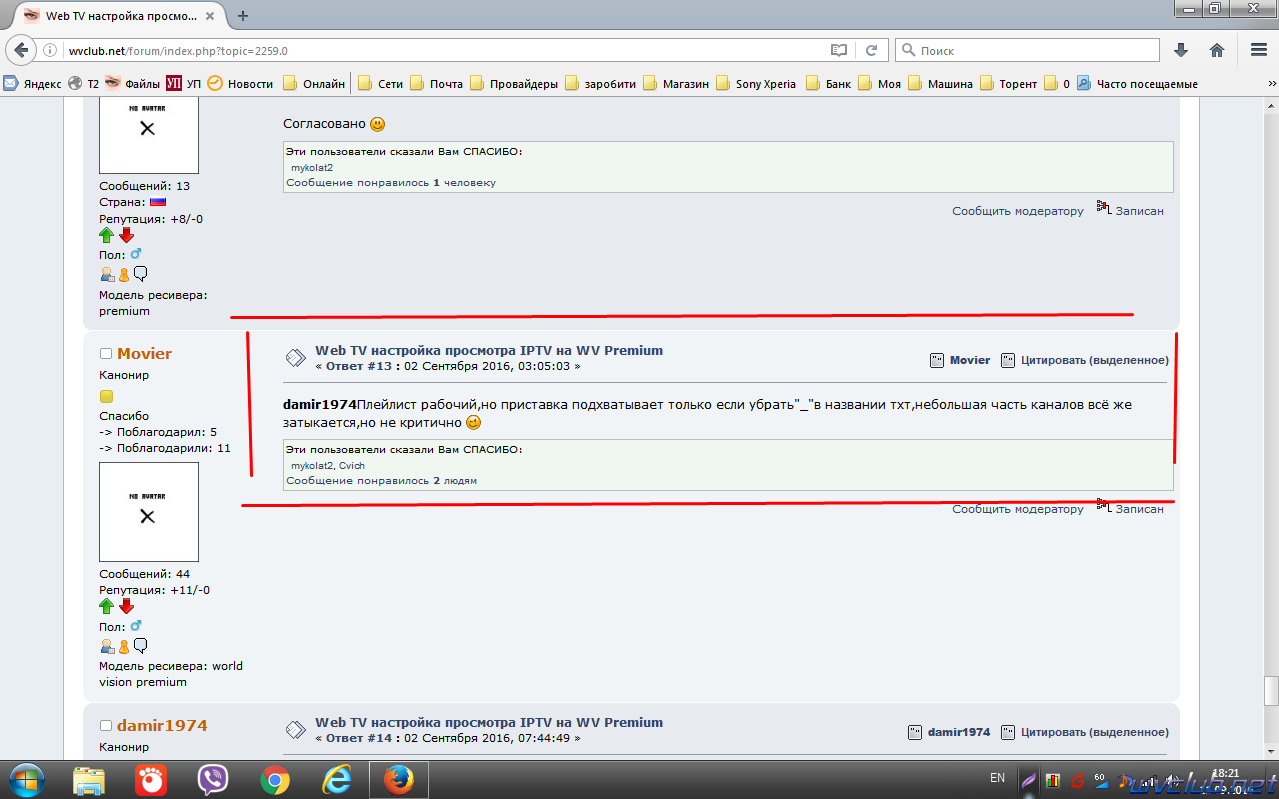Expand the заробити bookmarks folder
This screenshot has height=799, width=1279.
(x=599, y=84)
